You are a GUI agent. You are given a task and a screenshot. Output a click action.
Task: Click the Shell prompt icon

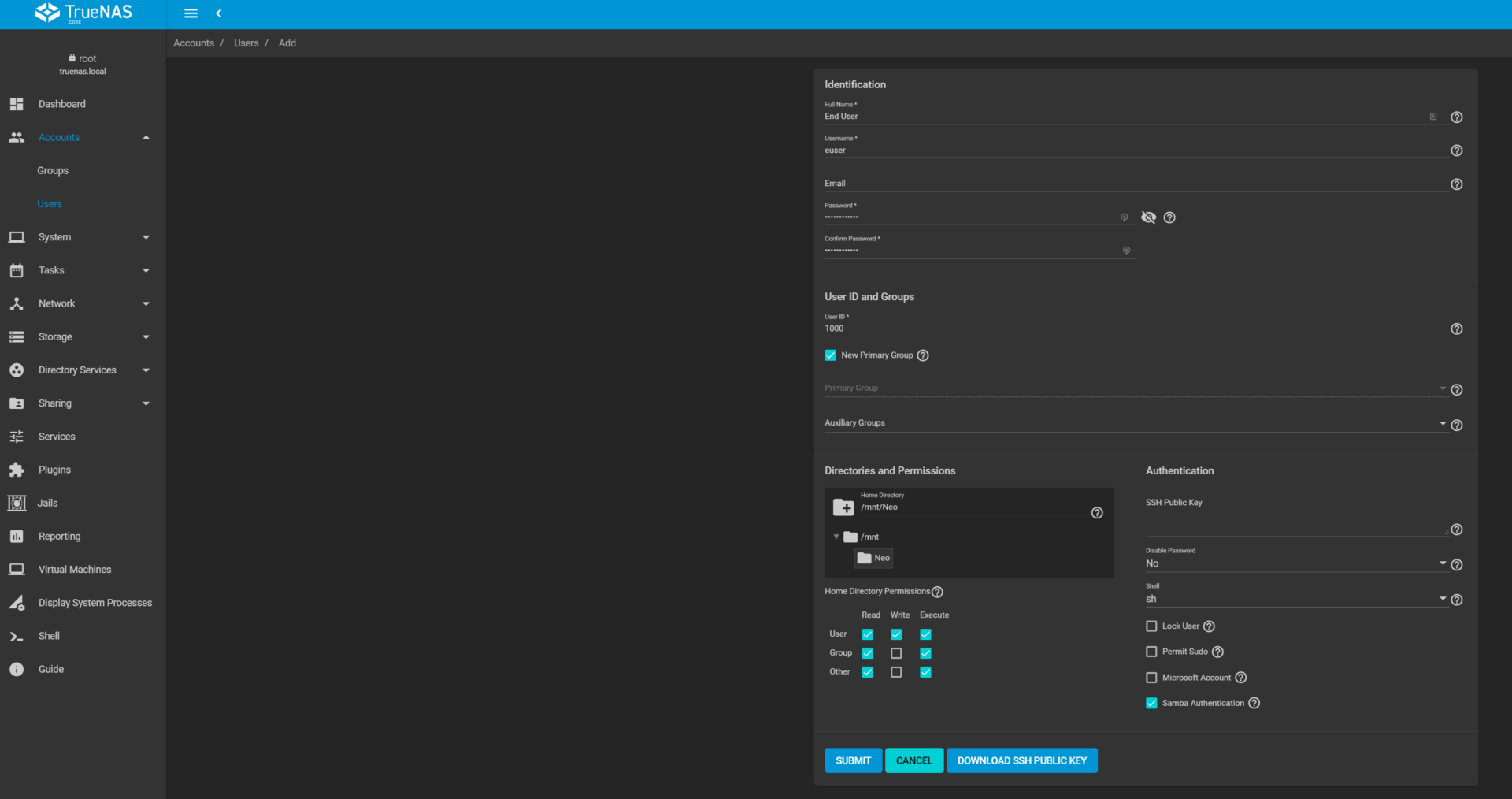(17, 636)
